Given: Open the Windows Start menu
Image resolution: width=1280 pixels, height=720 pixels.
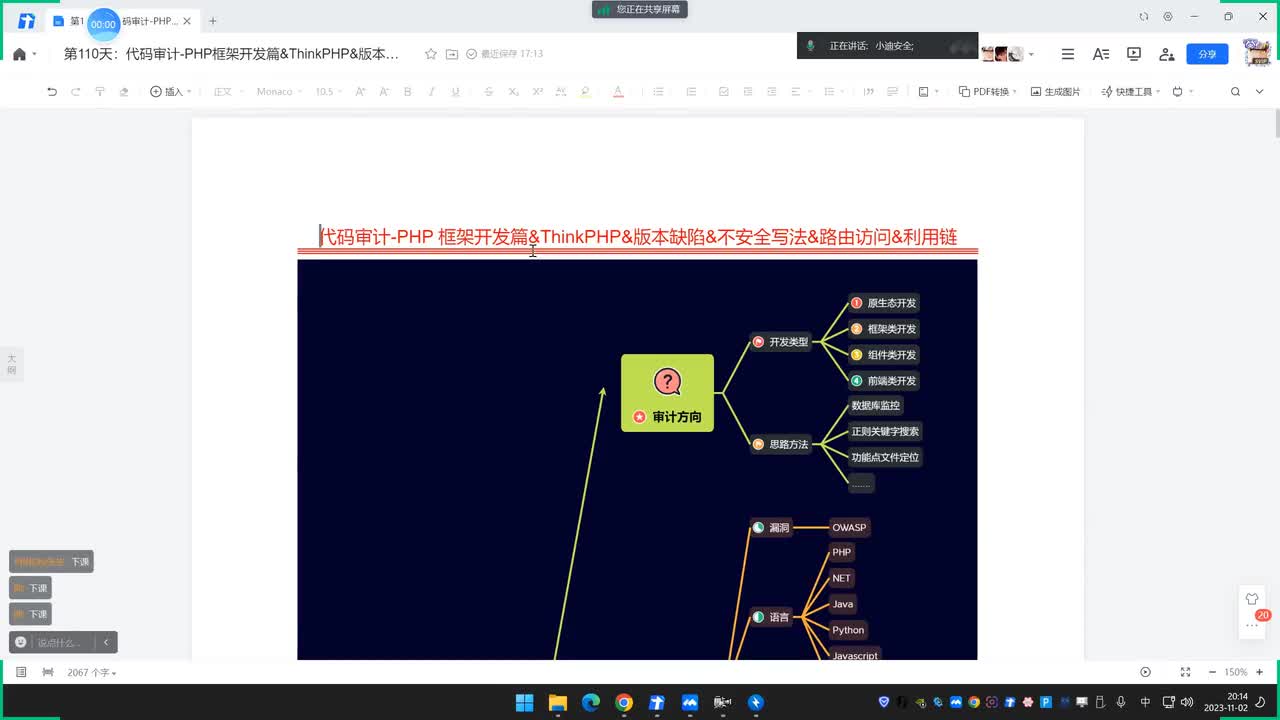Looking at the screenshot, I should click(525, 702).
